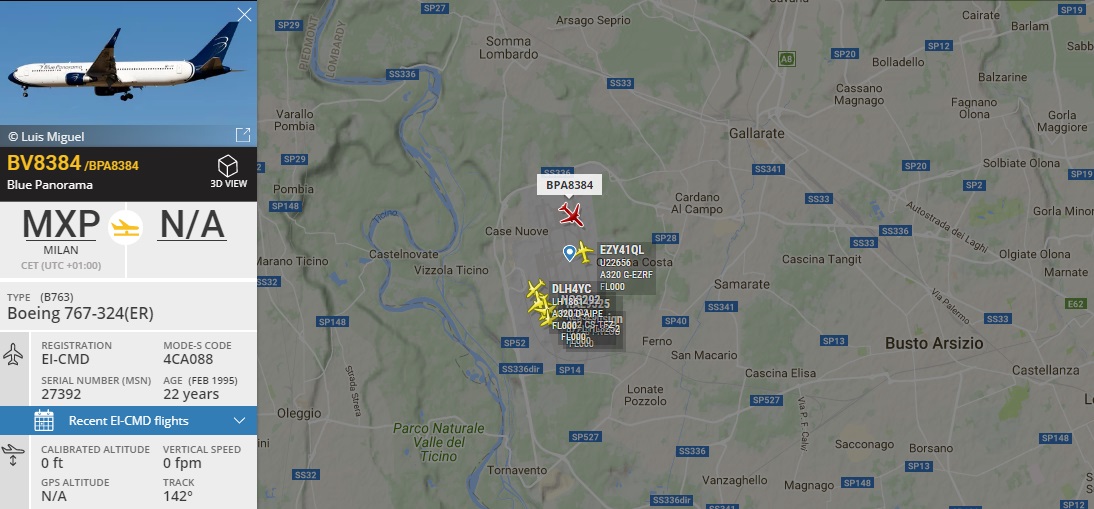1094x509 pixels.
Task: Click the red BPA8384 aircraft on map
Action: click(x=571, y=215)
